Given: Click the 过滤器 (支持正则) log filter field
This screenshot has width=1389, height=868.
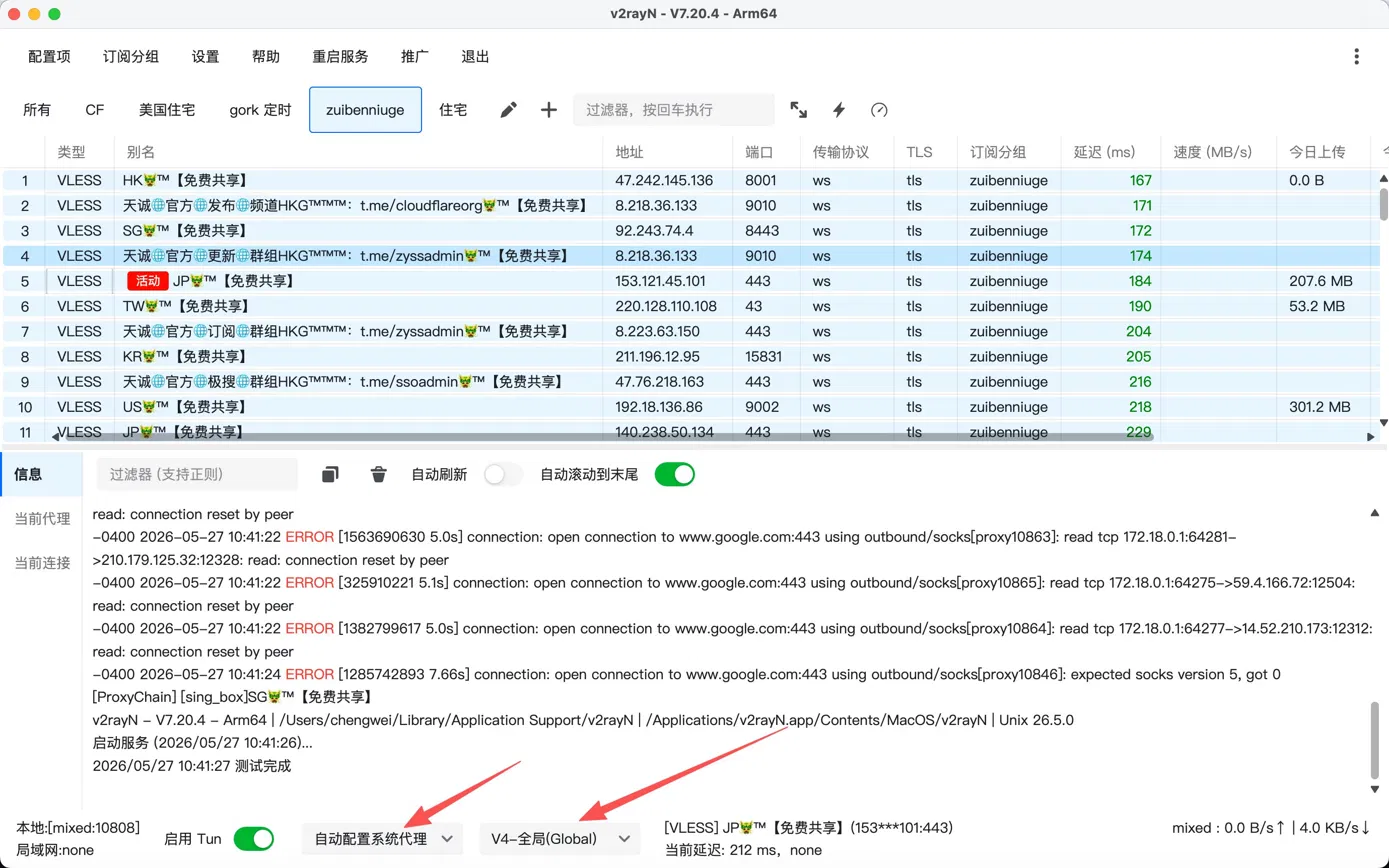Looking at the screenshot, I should coord(197,474).
